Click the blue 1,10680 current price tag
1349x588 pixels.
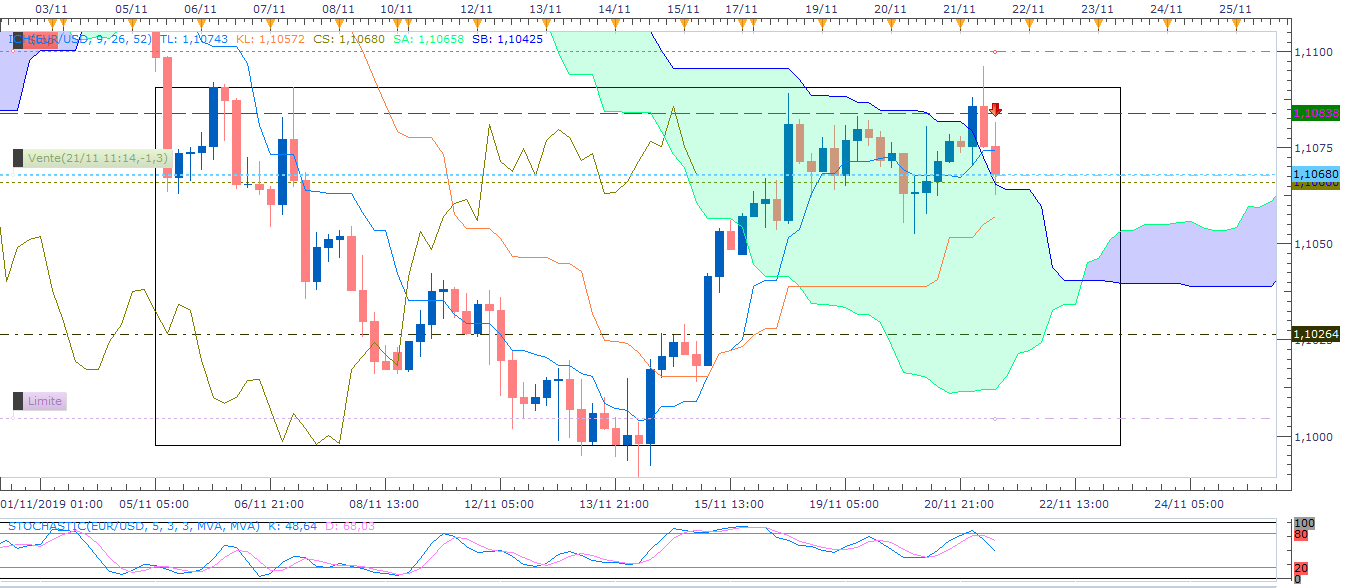point(1316,174)
